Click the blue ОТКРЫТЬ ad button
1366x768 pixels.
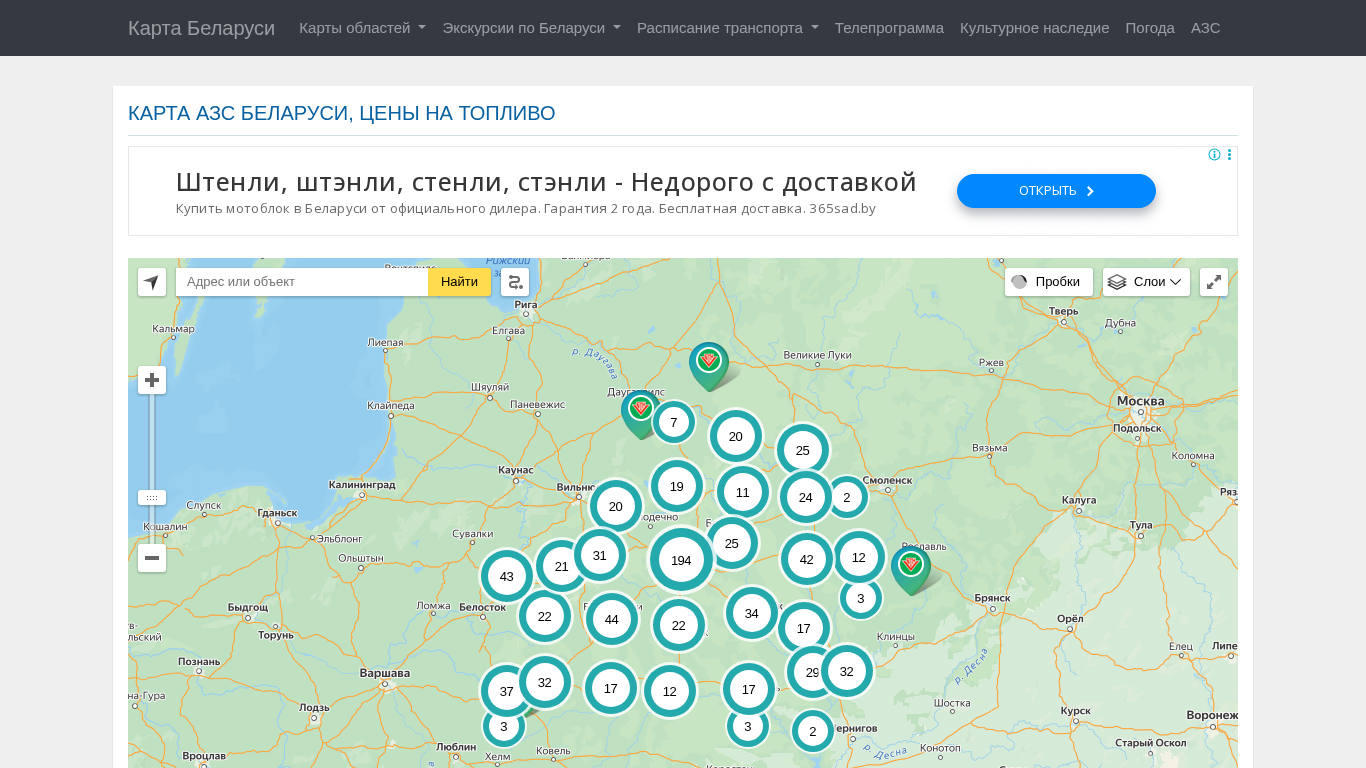(x=1056, y=191)
